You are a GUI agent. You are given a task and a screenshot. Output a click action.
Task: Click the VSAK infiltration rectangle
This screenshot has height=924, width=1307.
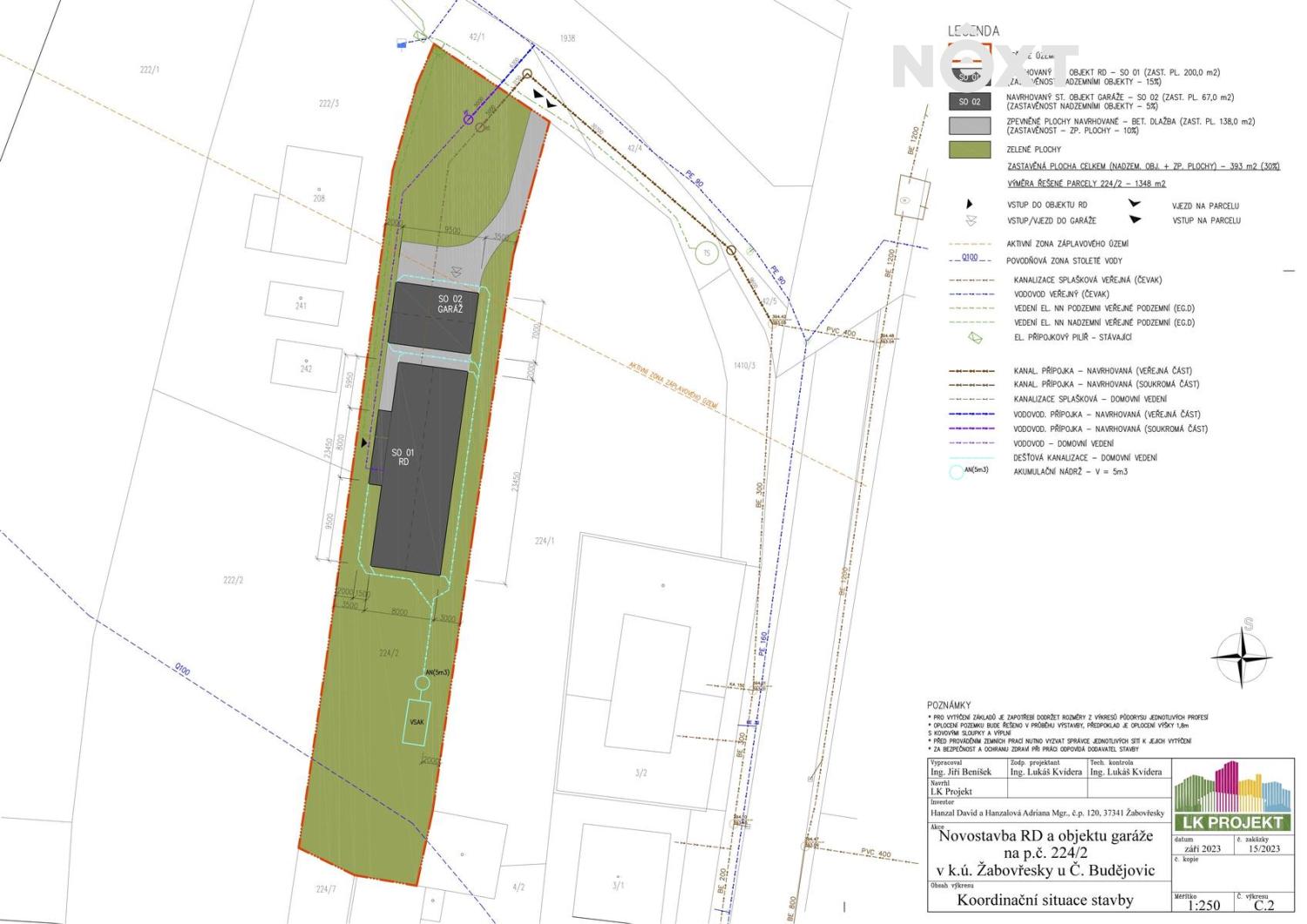[416, 722]
